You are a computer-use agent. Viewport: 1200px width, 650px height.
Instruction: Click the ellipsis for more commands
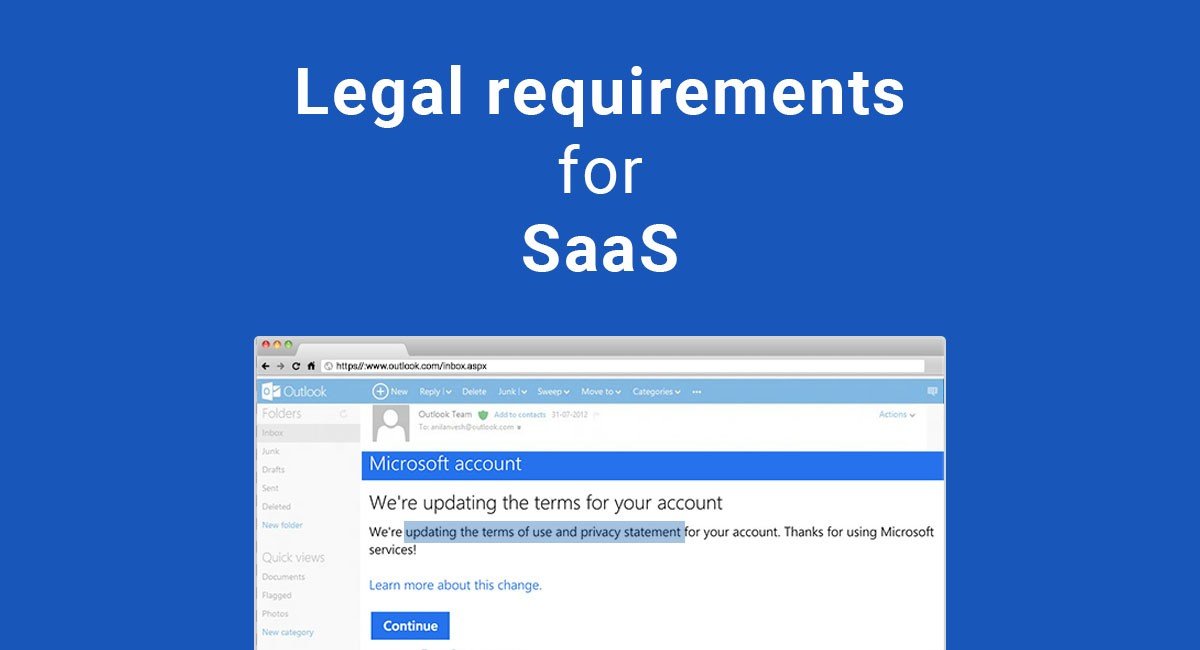click(x=696, y=391)
